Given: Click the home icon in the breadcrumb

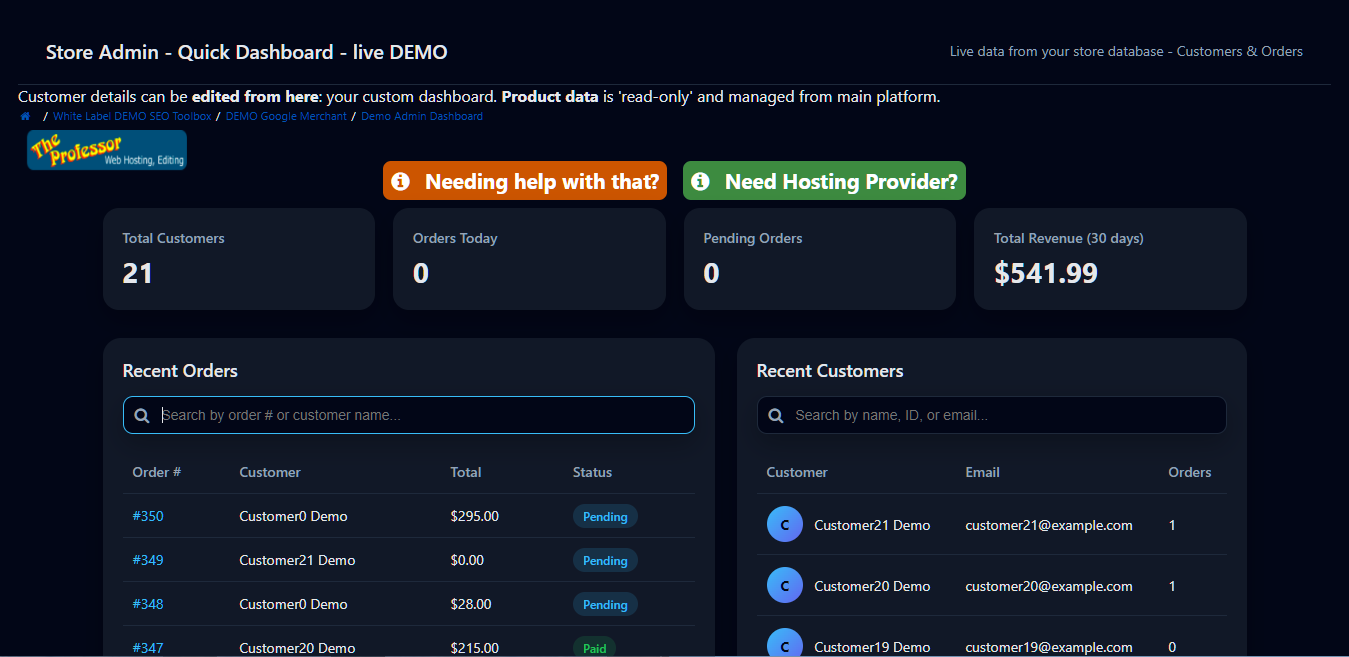Looking at the screenshot, I should tap(24, 115).
